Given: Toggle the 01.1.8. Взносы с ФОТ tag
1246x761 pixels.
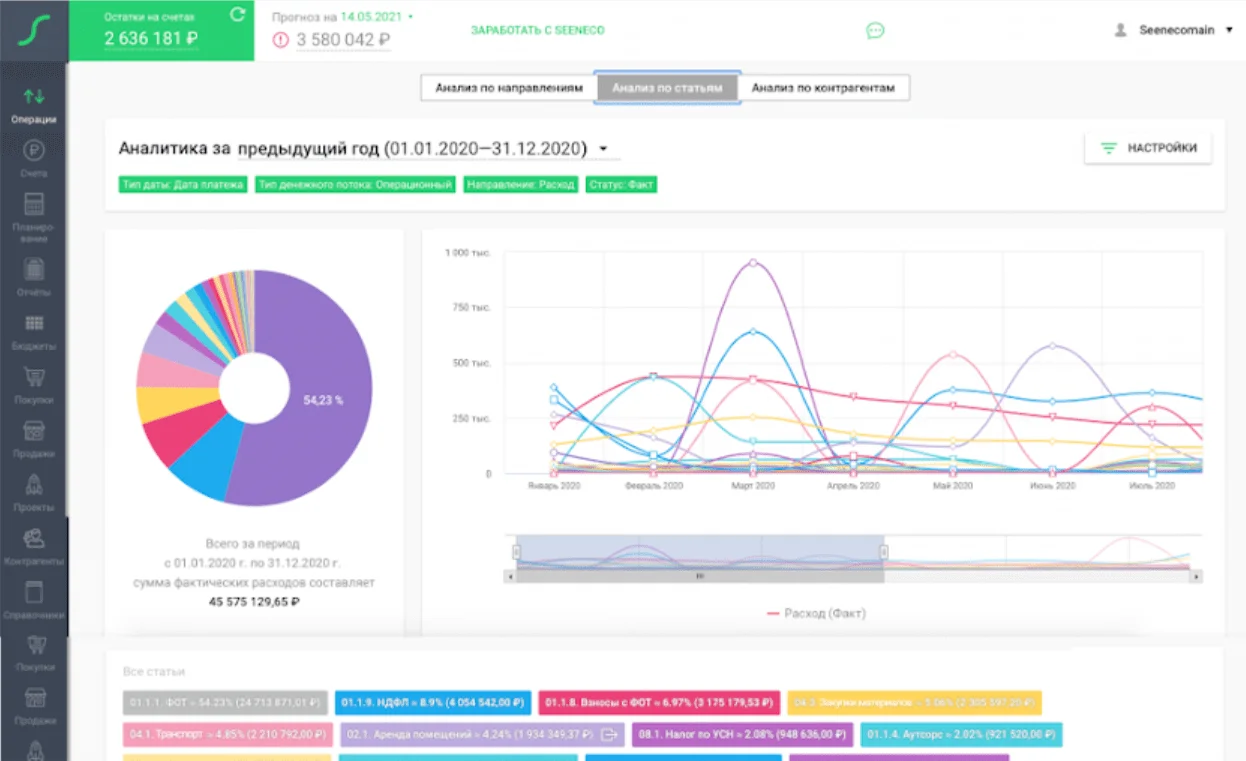Looking at the screenshot, I should 658,702.
